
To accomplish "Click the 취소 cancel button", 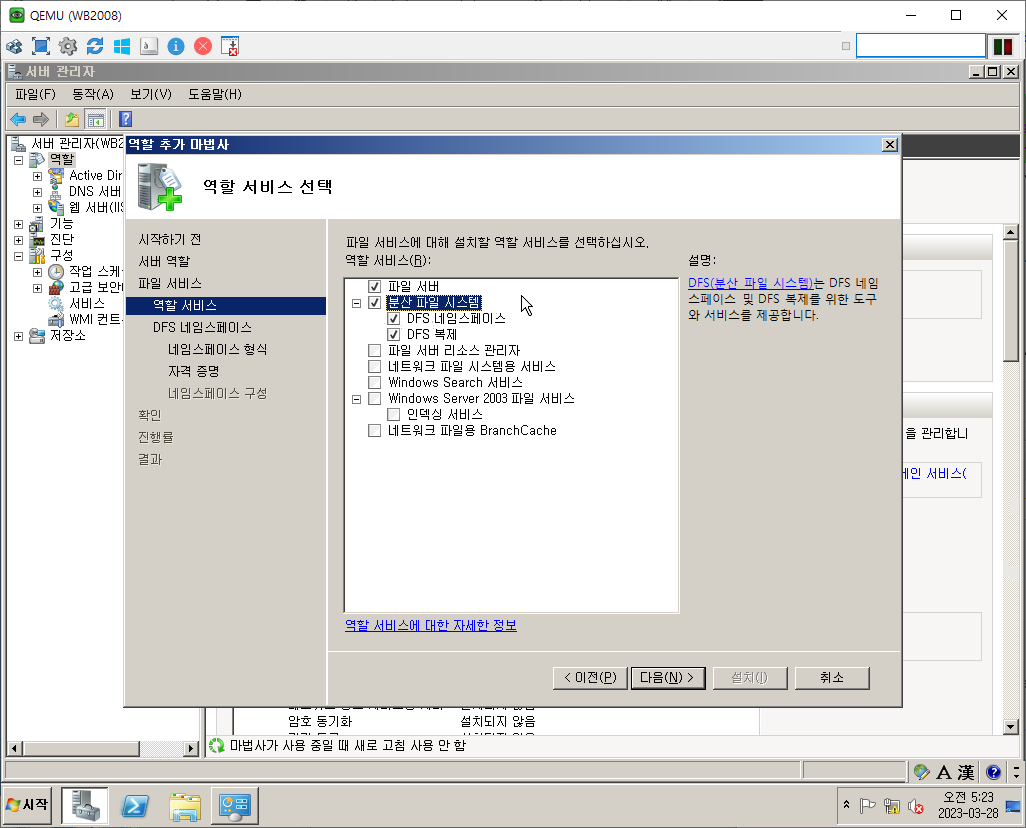I will tap(832, 677).
